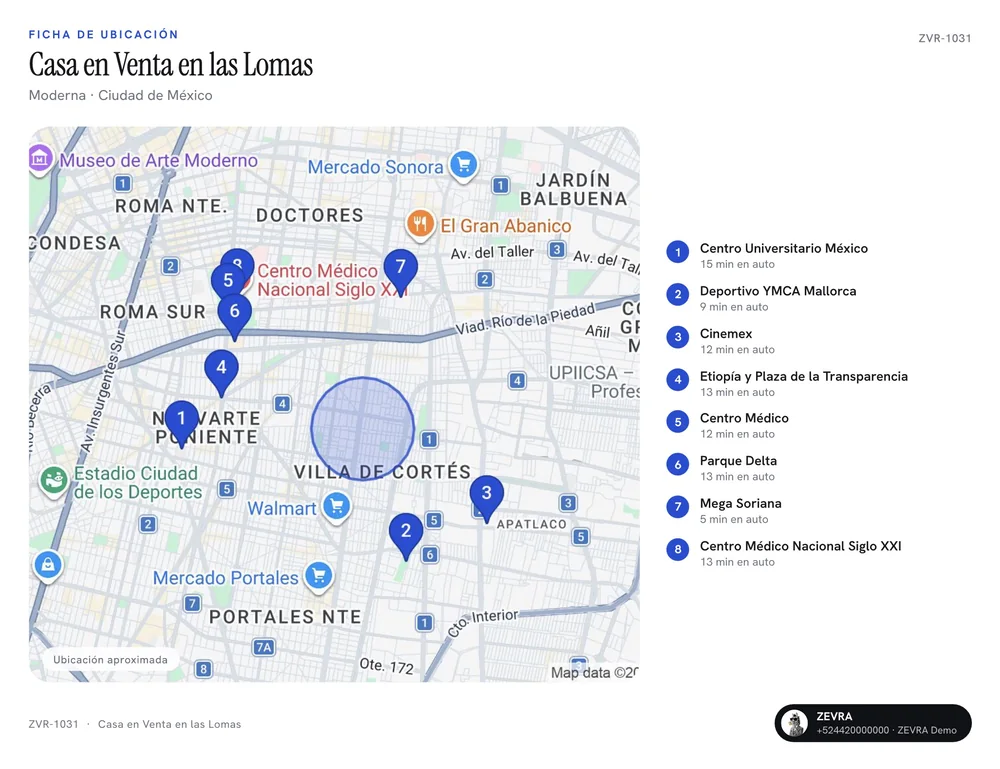Click the APATLACO map label
1000x769 pixels.
tap(531, 524)
